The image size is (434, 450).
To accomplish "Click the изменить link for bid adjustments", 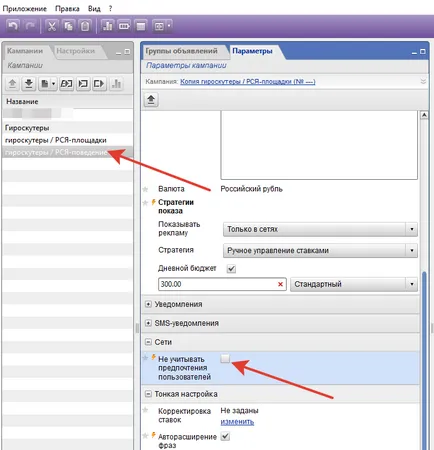I will 237,422.
